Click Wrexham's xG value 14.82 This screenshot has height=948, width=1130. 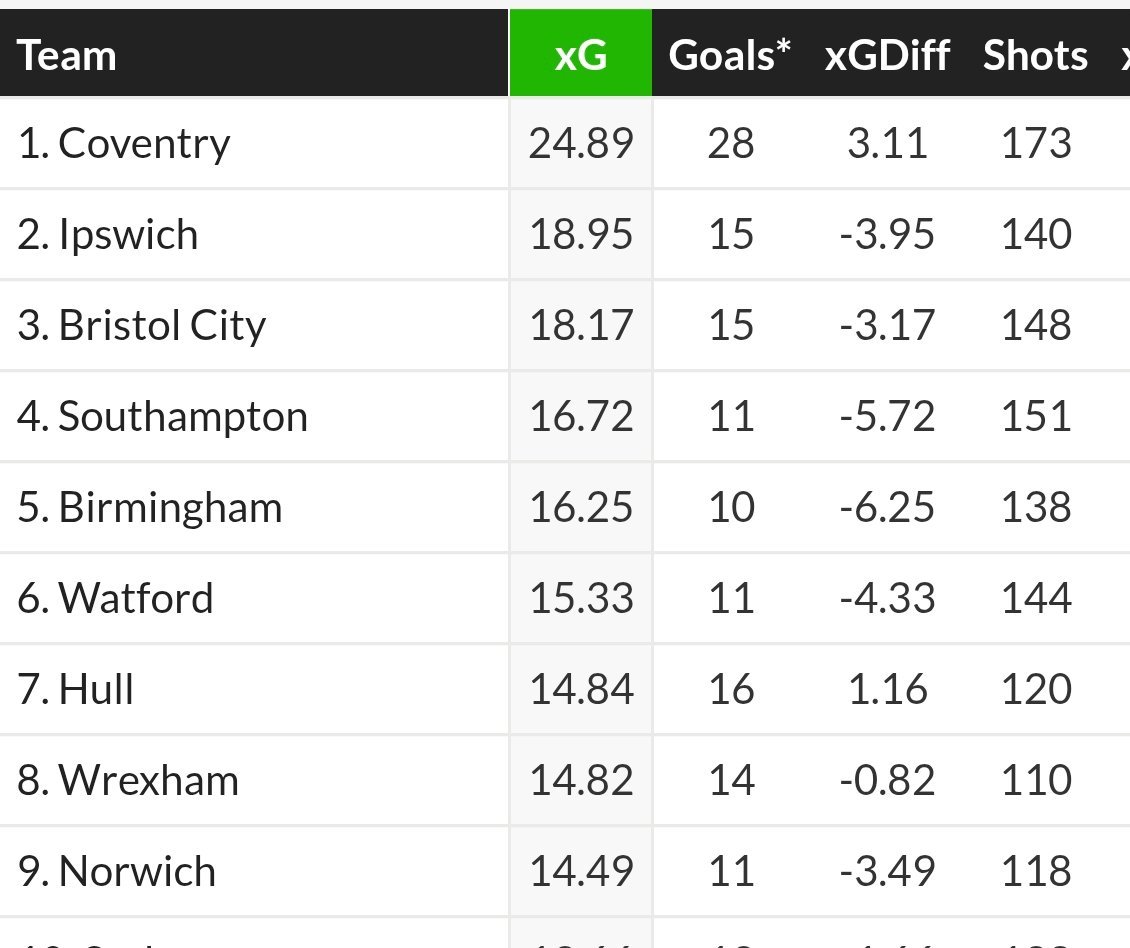[581, 781]
